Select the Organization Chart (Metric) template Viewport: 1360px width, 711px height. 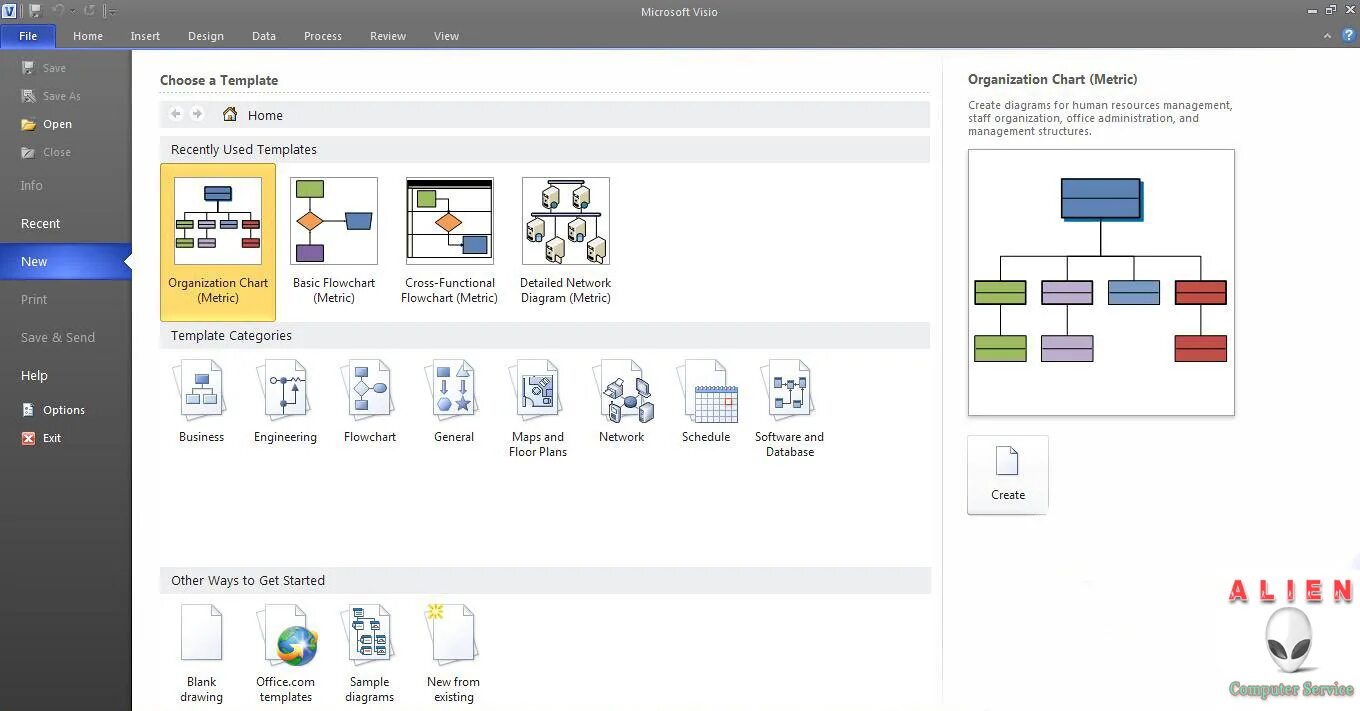218,242
